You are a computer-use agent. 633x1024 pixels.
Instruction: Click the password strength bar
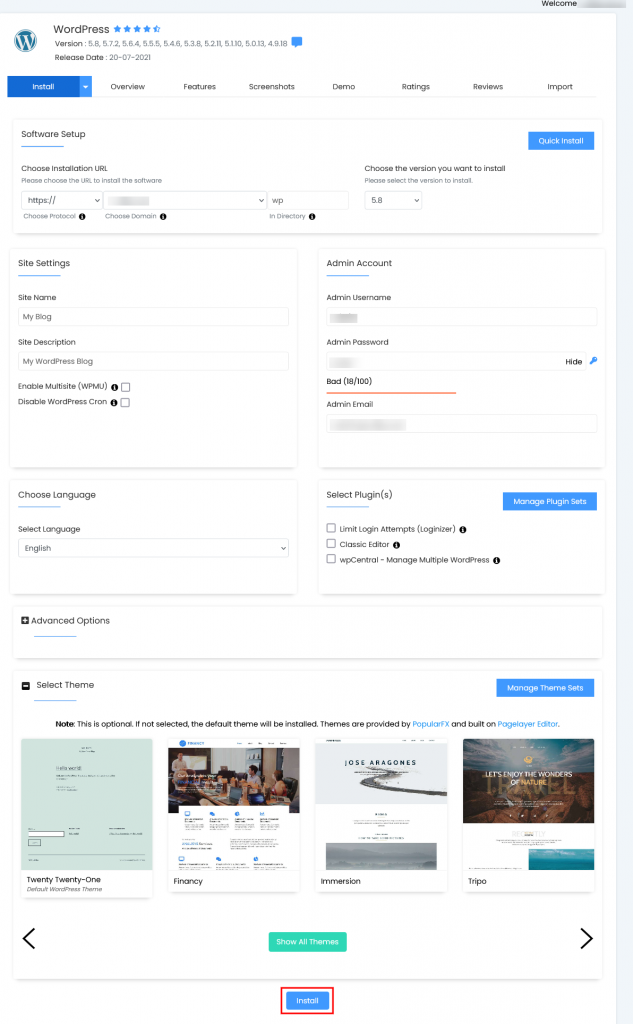point(391,392)
